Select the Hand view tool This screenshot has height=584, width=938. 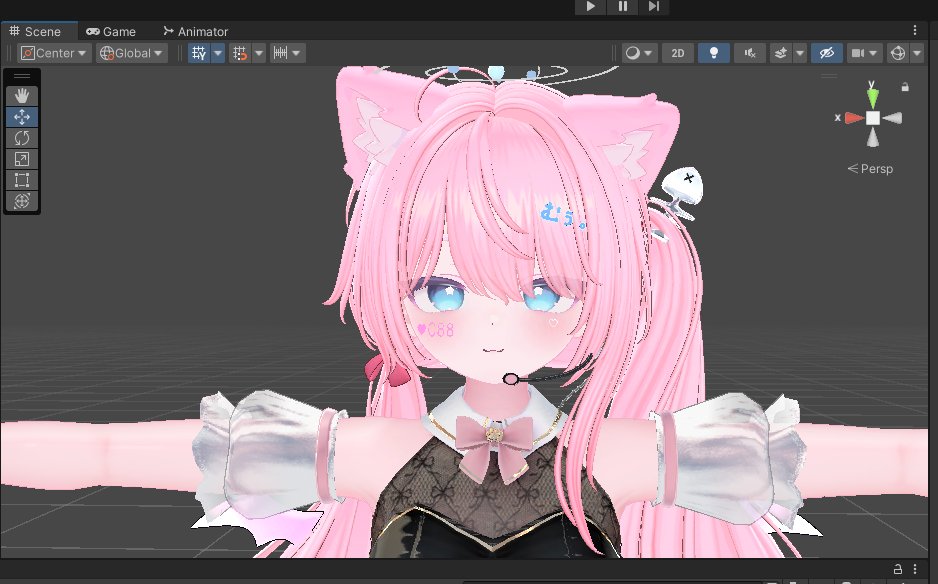pyautogui.click(x=22, y=96)
